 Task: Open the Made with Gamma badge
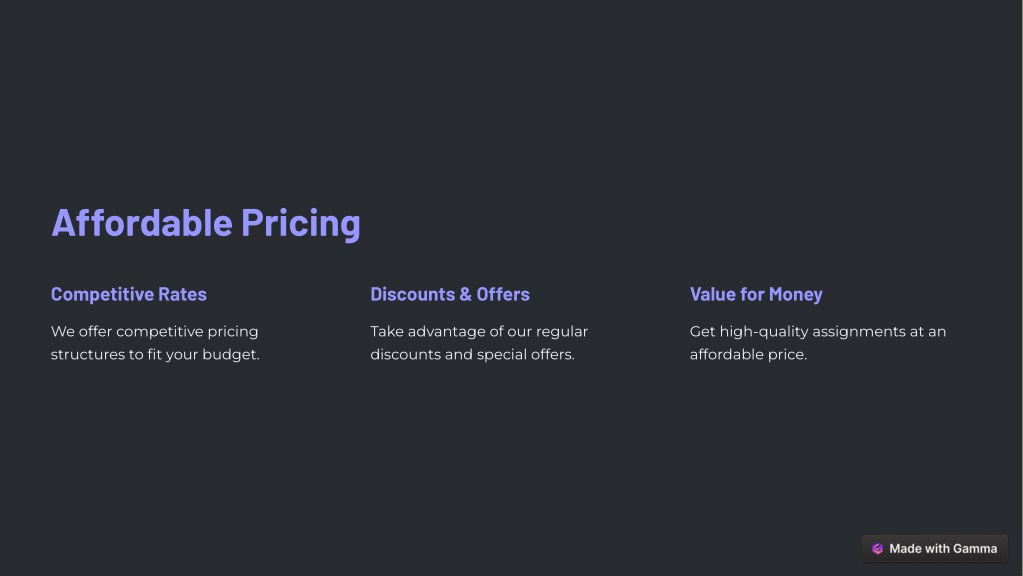[x=934, y=549]
